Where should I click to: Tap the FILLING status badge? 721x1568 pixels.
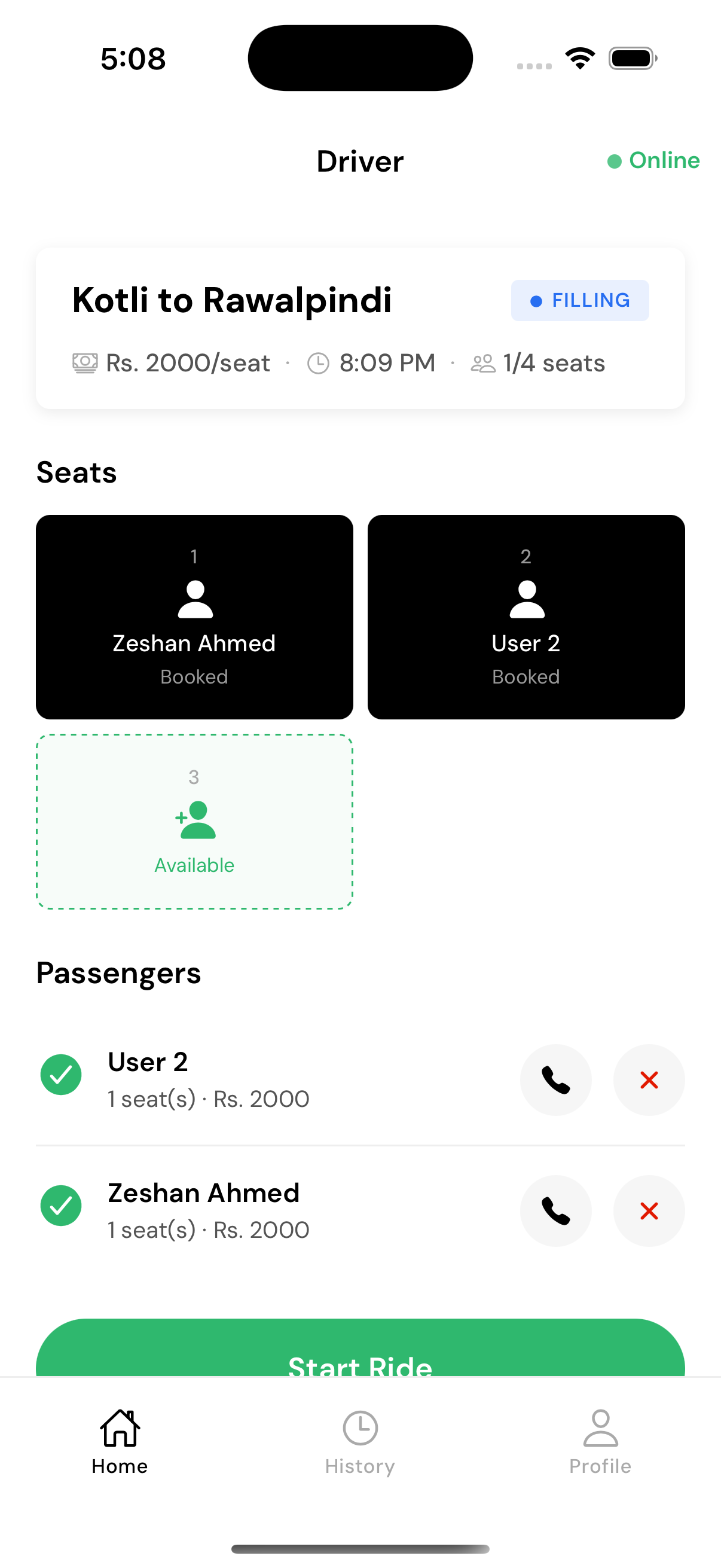coord(580,301)
